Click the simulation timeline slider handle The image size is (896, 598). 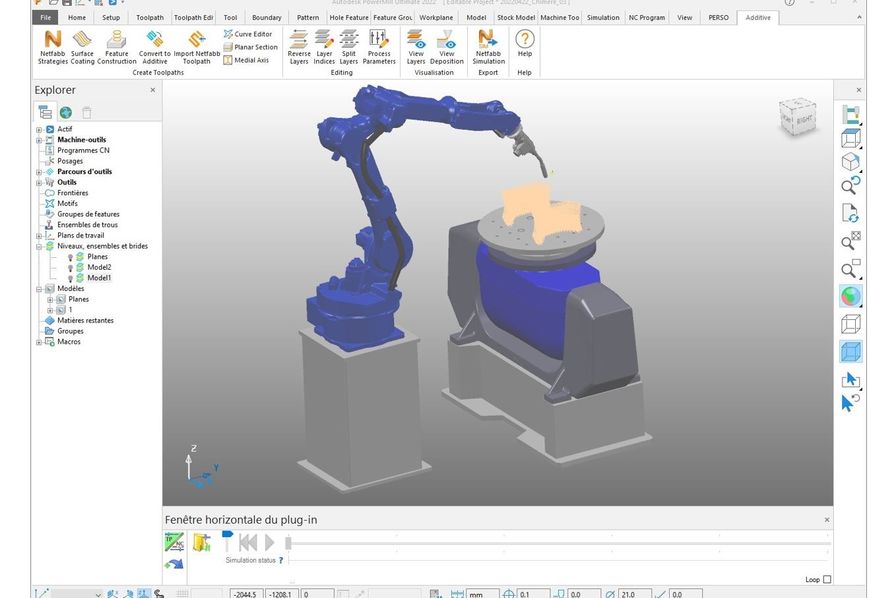pos(289,543)
